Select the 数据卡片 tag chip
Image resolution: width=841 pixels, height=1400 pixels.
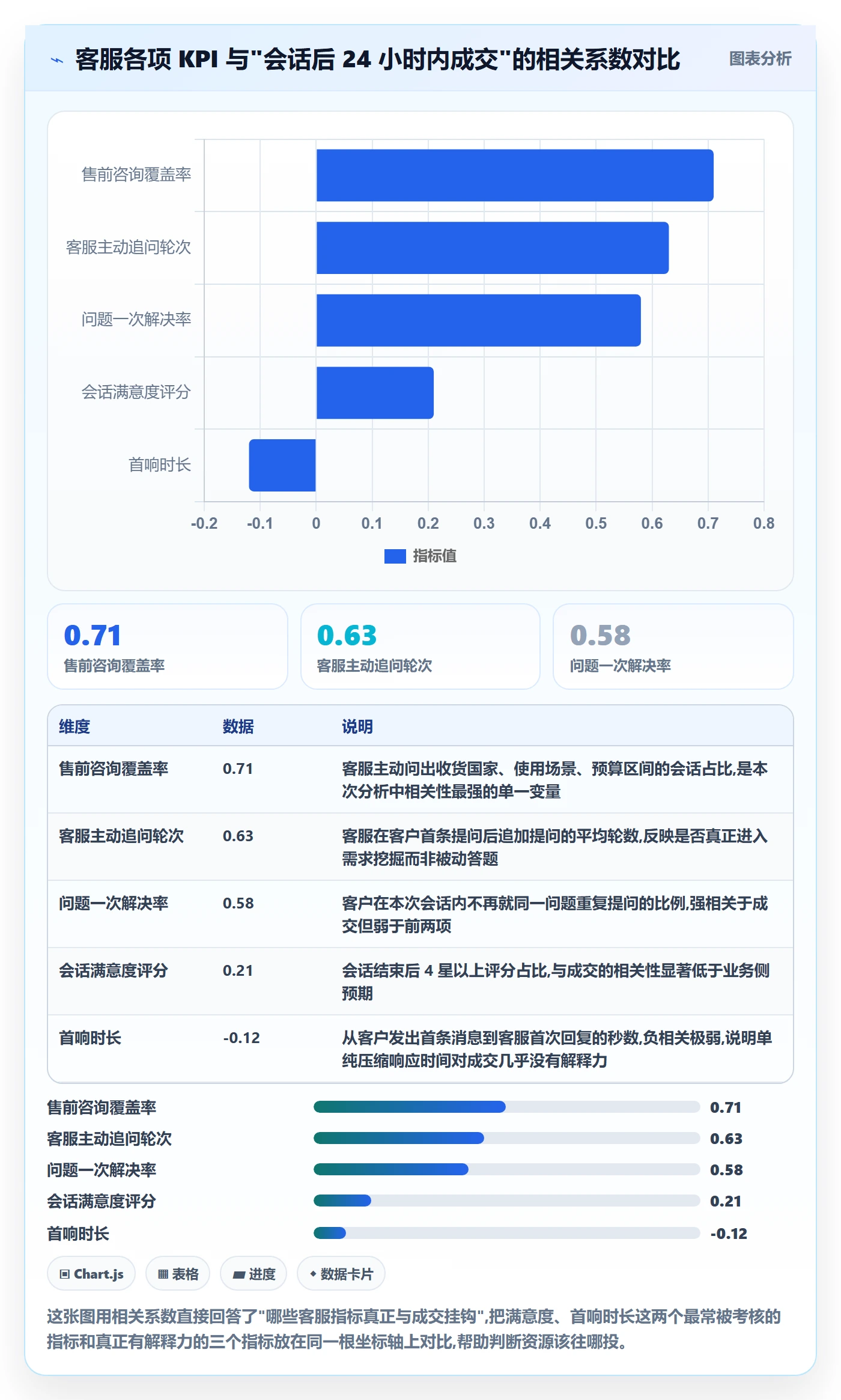(341, 1273)
